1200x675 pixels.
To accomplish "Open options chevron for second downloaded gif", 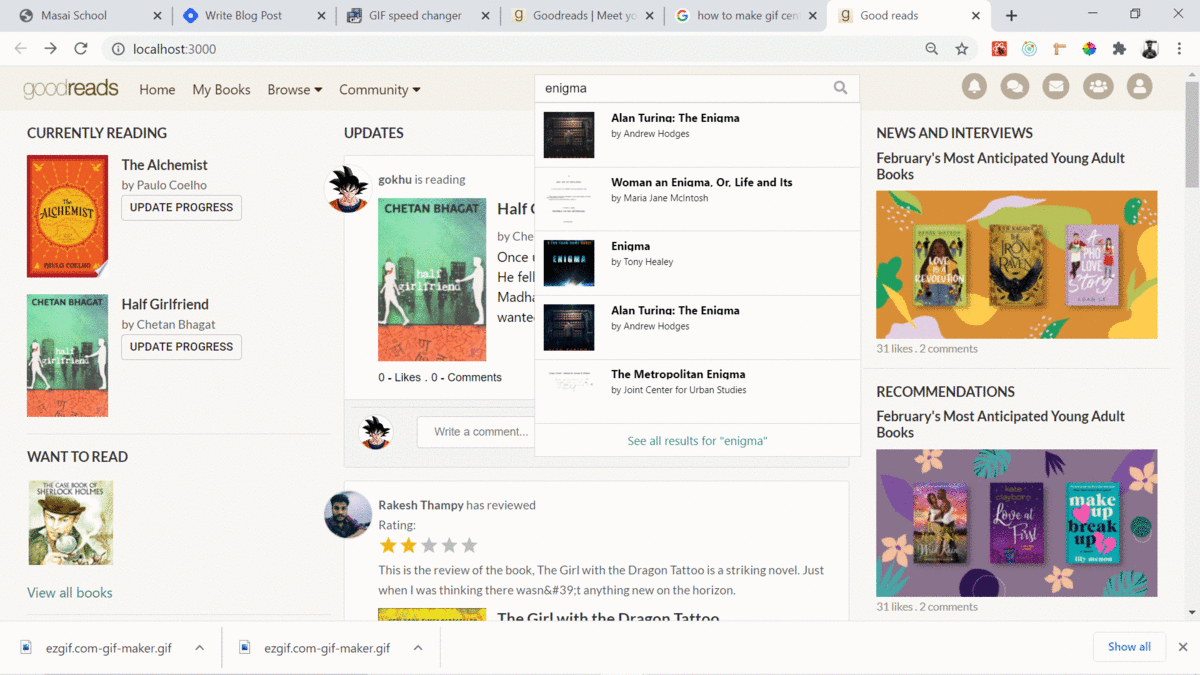I will [418, 648].
